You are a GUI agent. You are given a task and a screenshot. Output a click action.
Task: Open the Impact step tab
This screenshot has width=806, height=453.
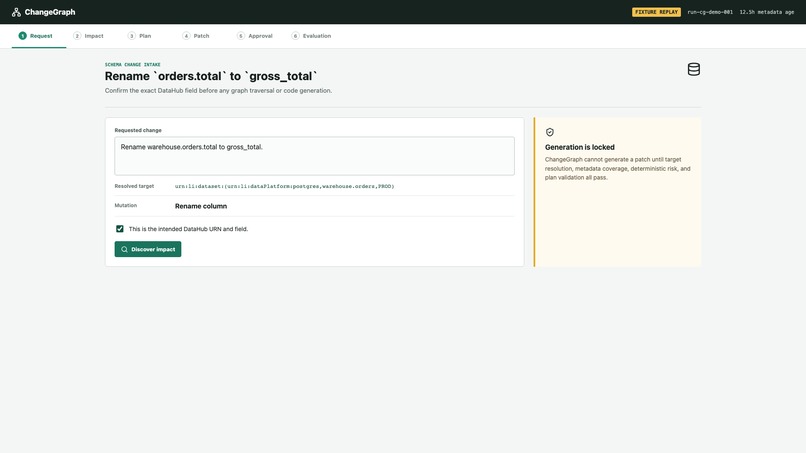[88, 36]
